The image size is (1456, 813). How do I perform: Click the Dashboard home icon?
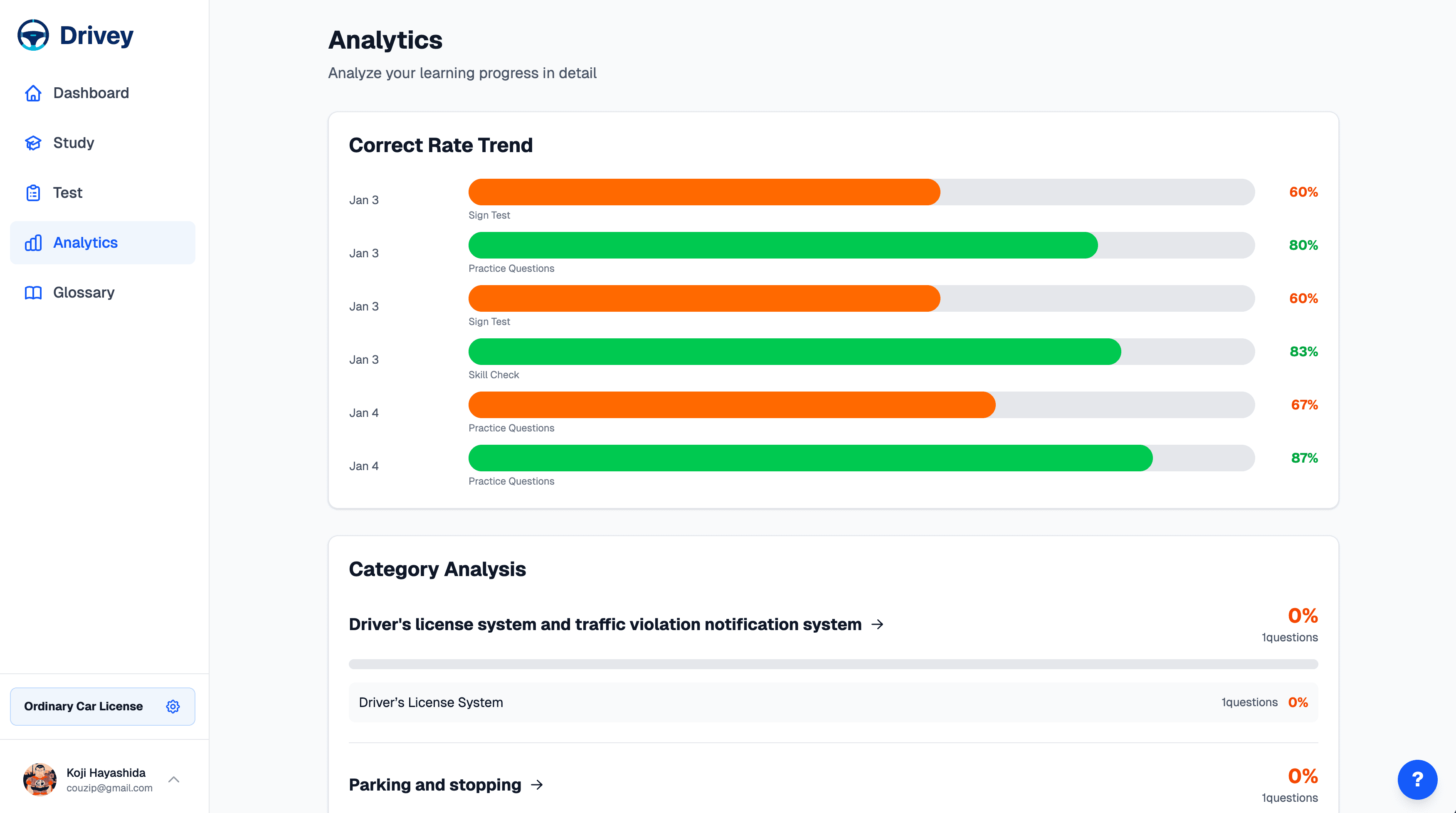click(x=33, y=93)
